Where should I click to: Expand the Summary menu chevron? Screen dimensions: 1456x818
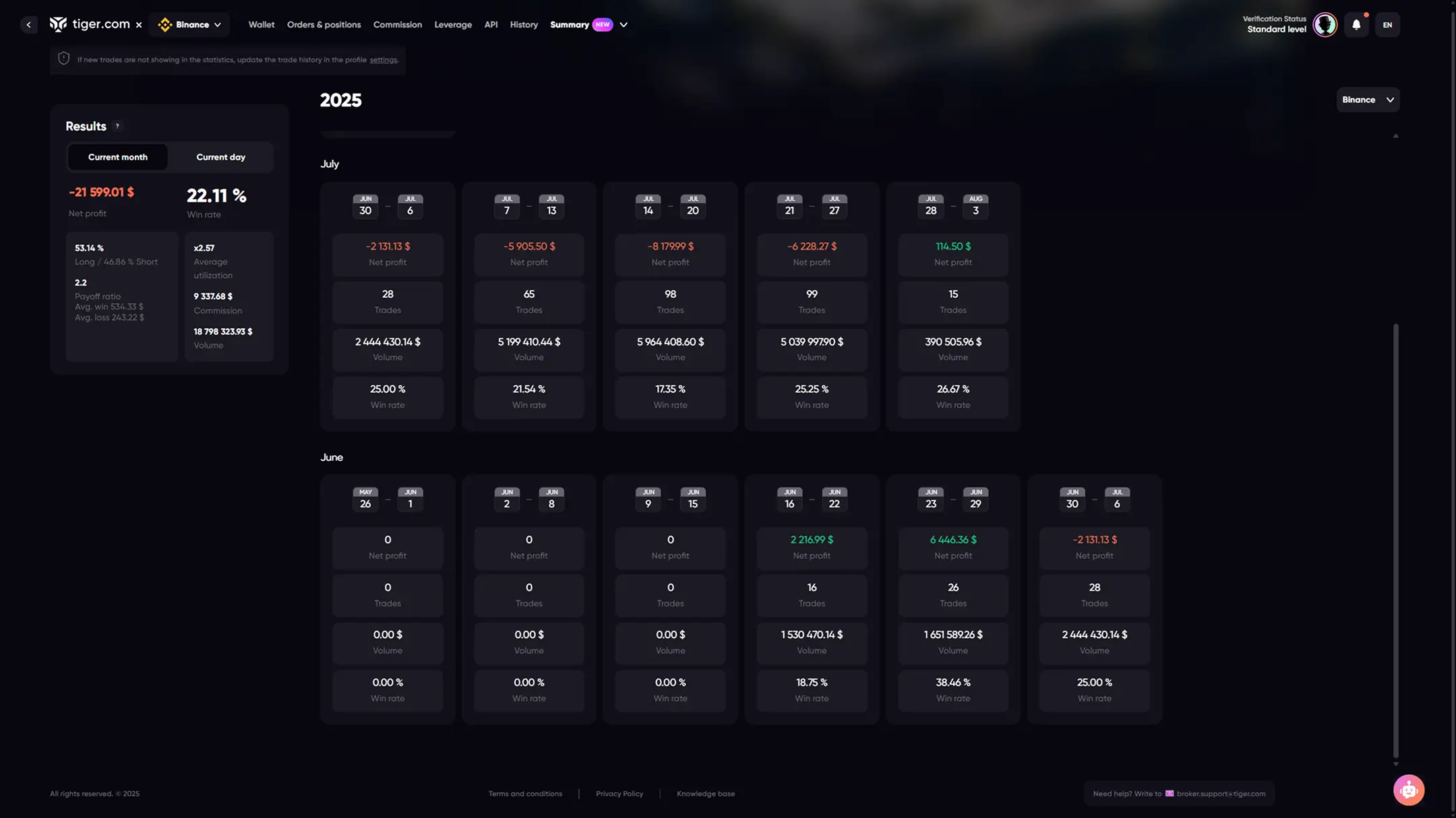[x=624, y=25]
